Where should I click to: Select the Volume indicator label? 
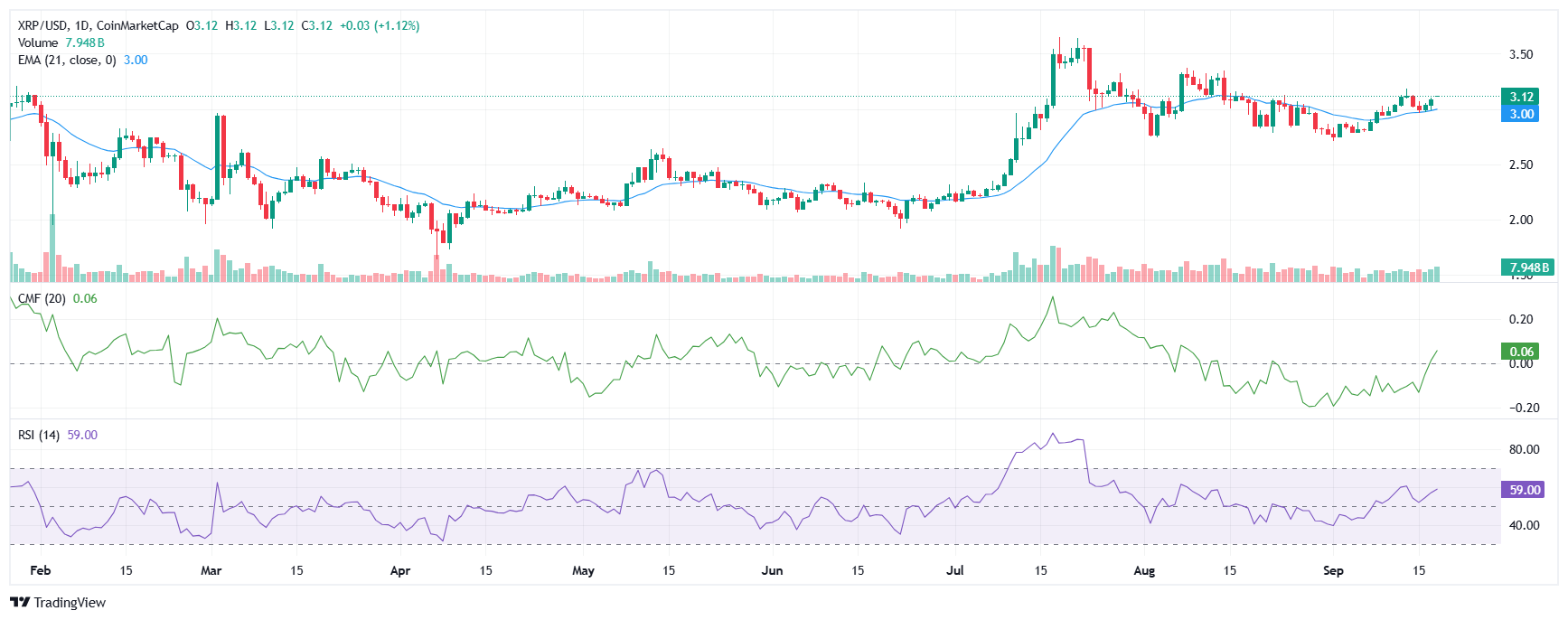(x=38, y=42)
